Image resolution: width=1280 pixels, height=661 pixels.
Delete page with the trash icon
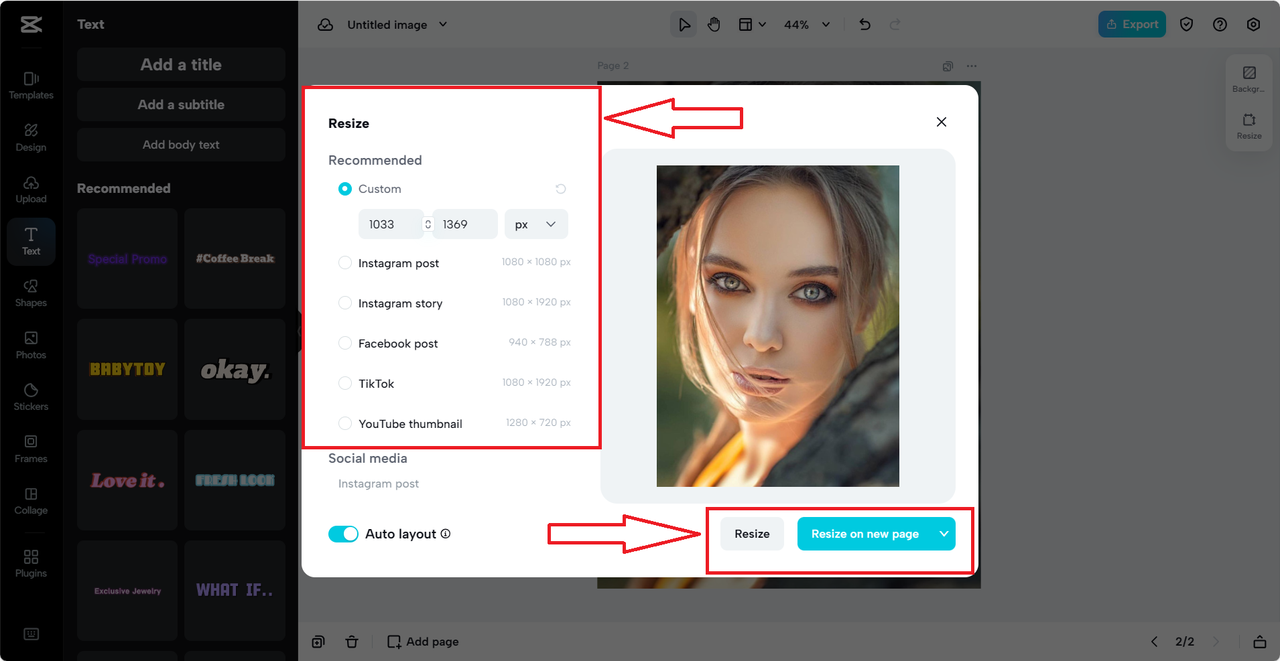pos(352,642)
